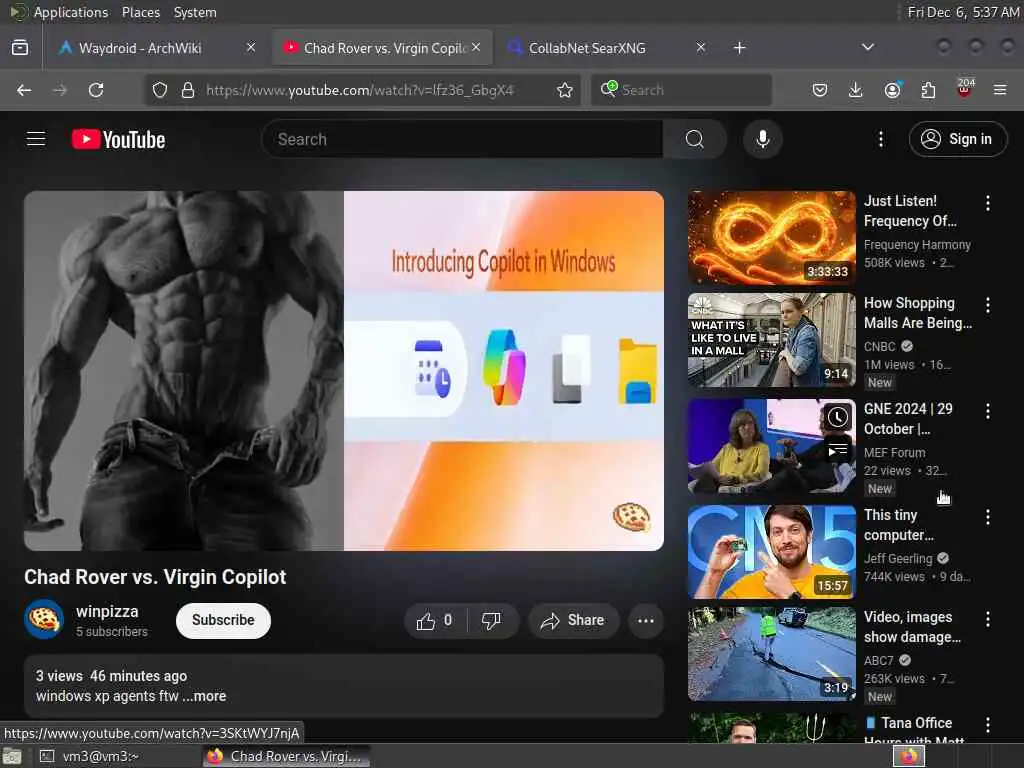
Task: Show site security padlock info
Action: 188,90
